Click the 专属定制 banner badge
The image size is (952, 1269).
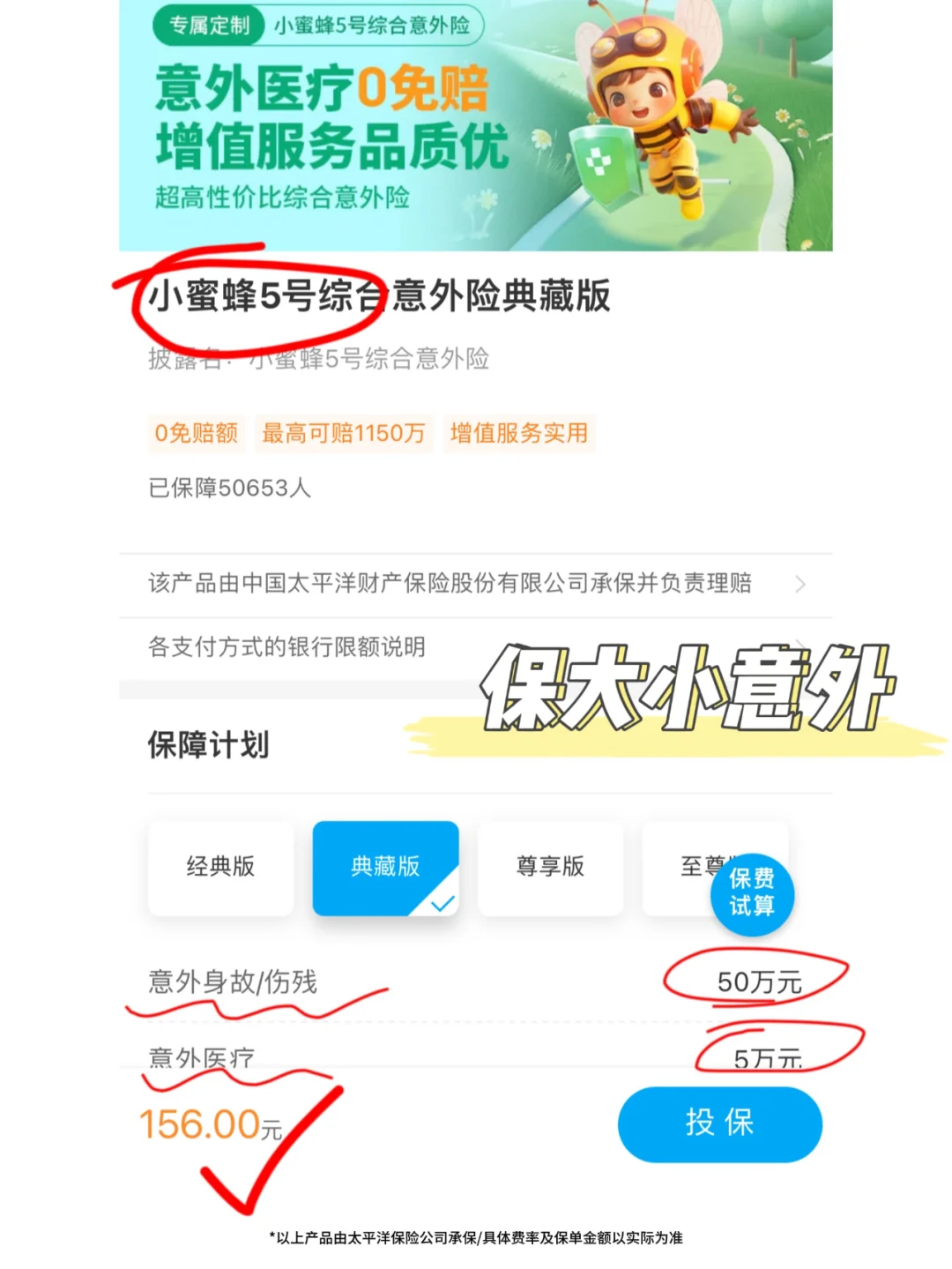[x=210, y=26]
